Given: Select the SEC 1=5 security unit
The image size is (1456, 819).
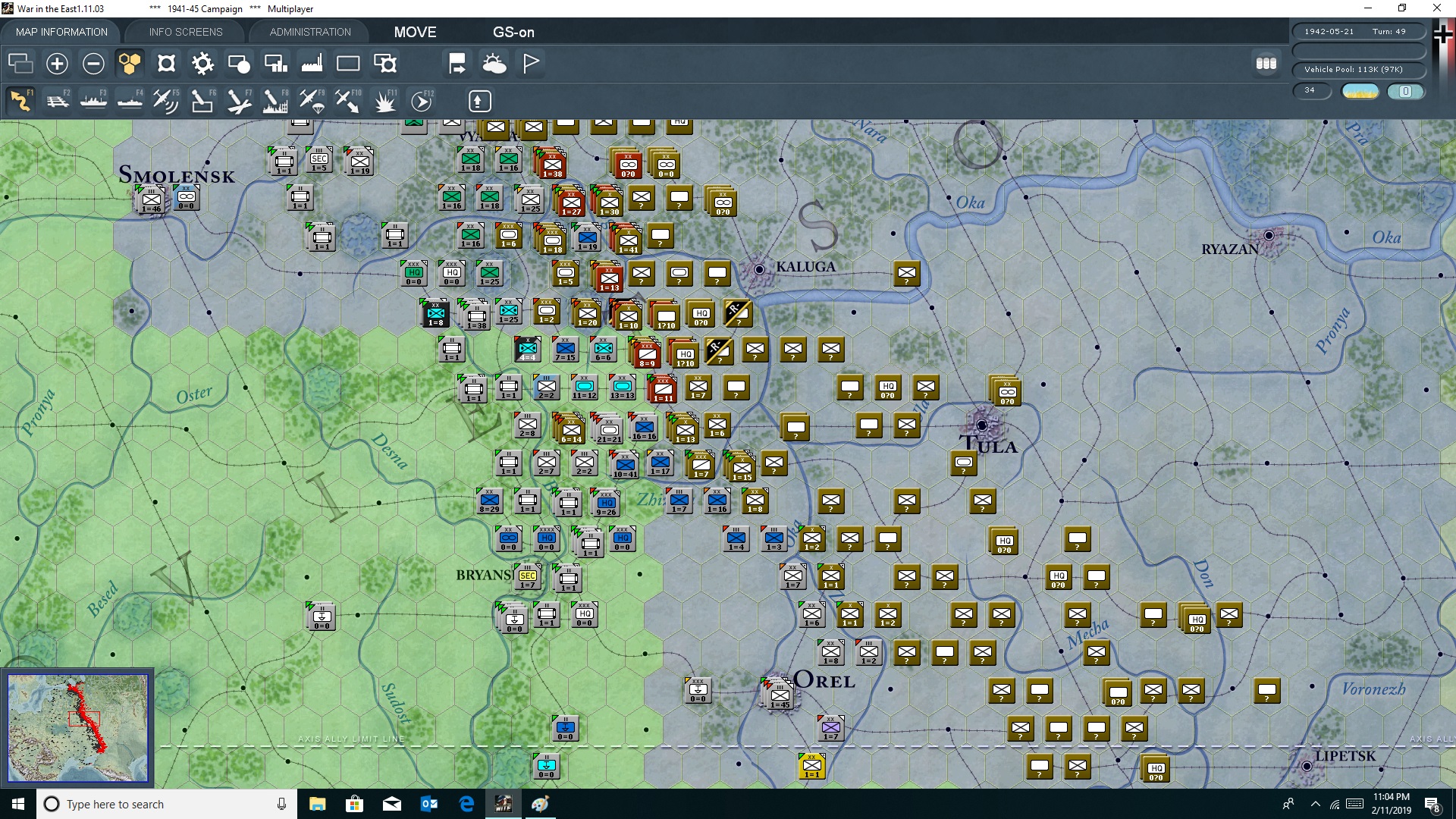Looking at the screenshot, I should 319,160.
